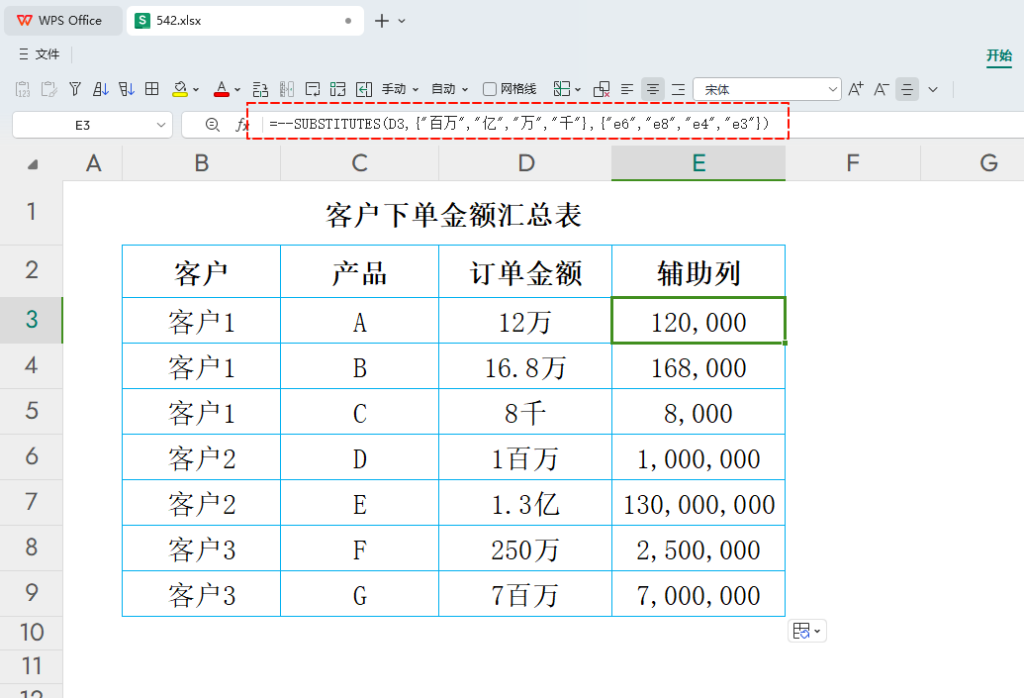Toggle the filter funnel icon
The width and height of the screenshot is (1024, 698).
[x=75, y=89]
